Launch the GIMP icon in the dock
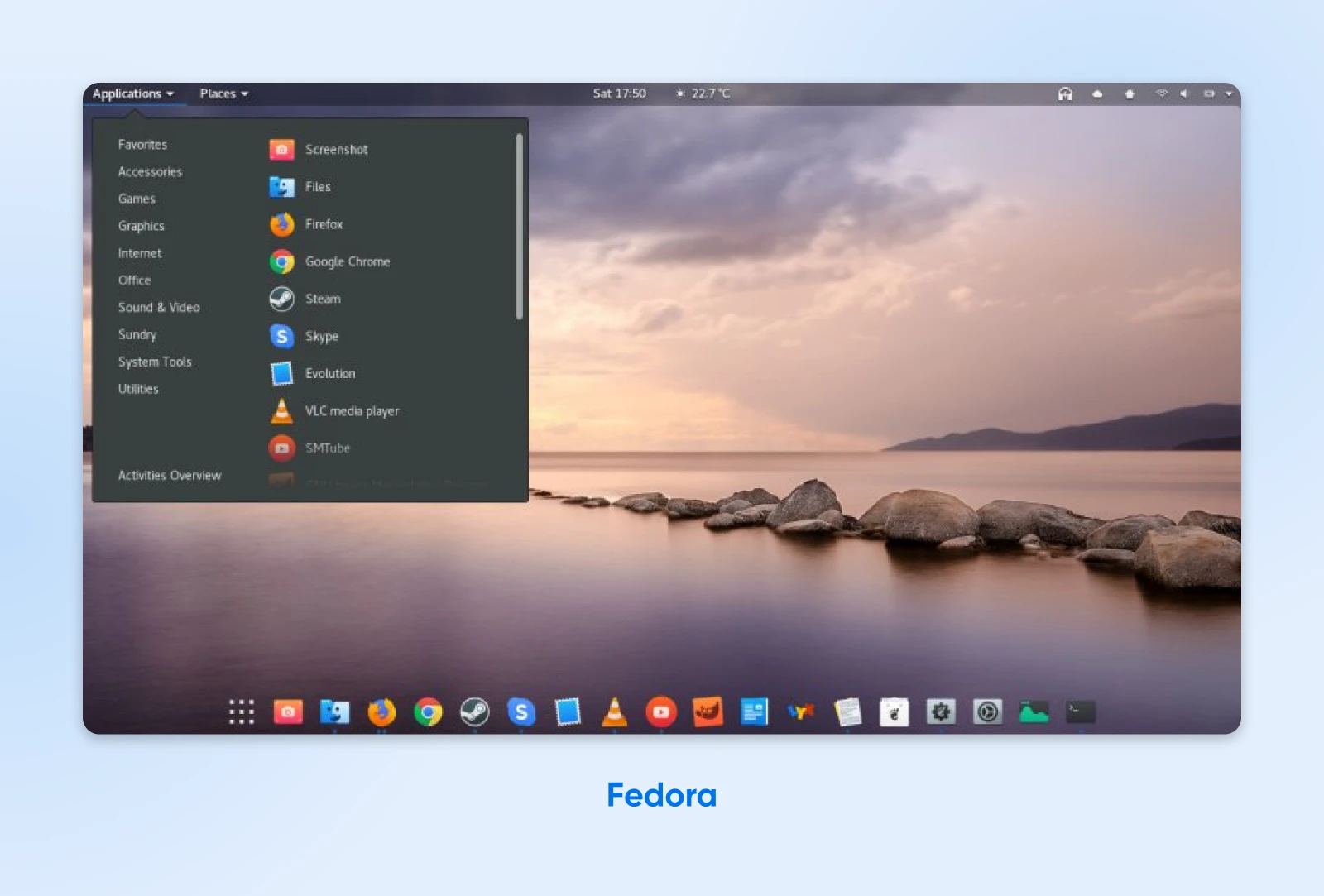Image resolution: width=1324 pixels, height=896 pixels. pos(708,712)
